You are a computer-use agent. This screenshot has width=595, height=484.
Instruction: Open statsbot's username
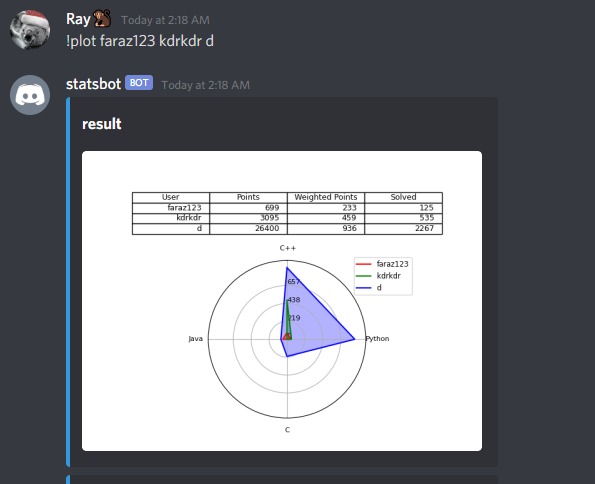[x=93, y=84]
